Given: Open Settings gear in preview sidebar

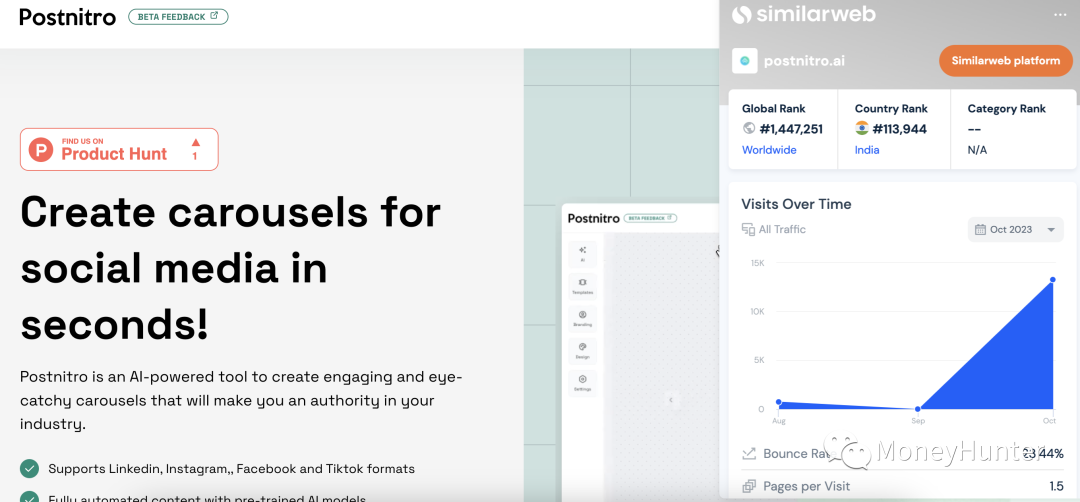Looking at the screenshot, I should pos(582,383).
